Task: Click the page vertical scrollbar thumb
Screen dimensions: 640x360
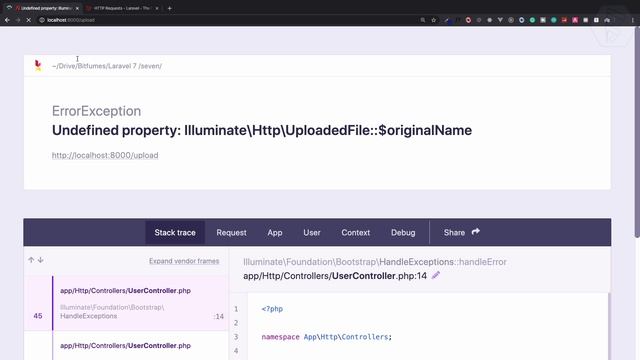Action: pos(637,132)
